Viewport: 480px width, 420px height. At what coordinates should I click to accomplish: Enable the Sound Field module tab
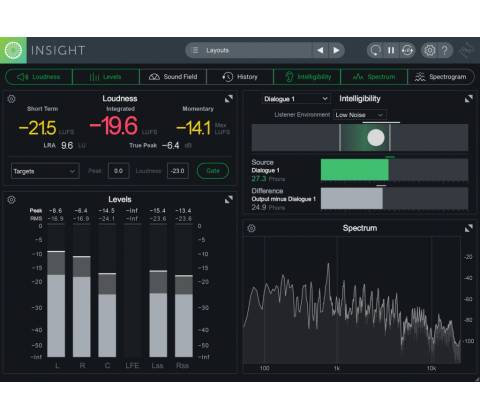point(173,77)
